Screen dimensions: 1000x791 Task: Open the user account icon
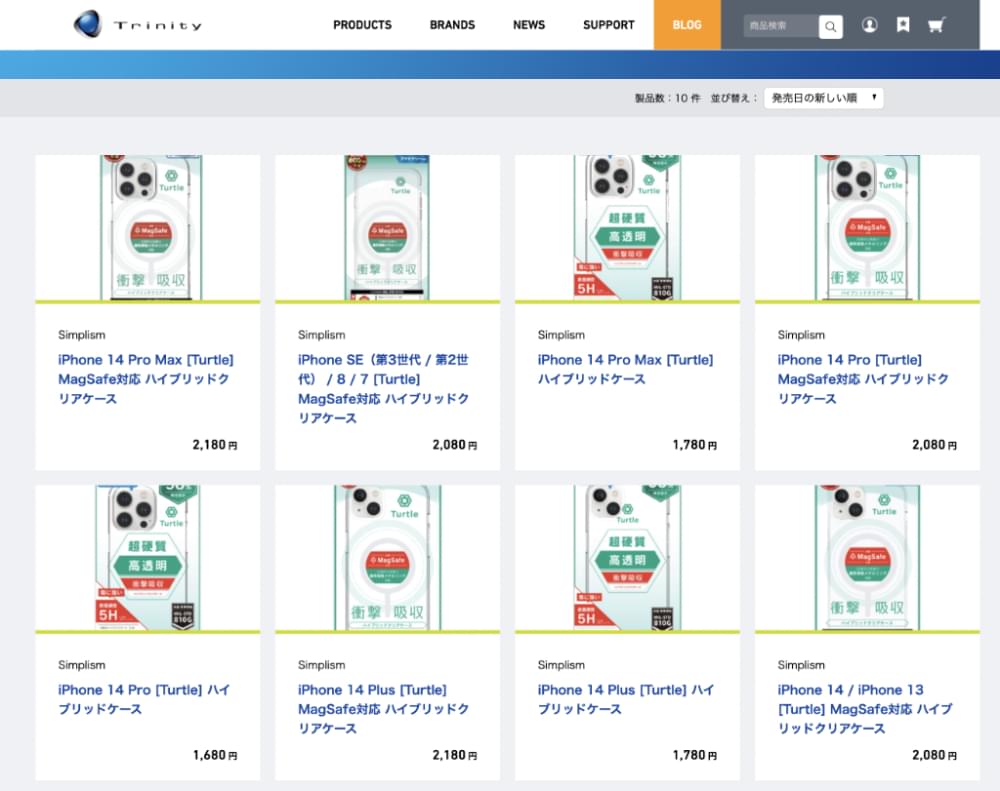tap(869, 25)
